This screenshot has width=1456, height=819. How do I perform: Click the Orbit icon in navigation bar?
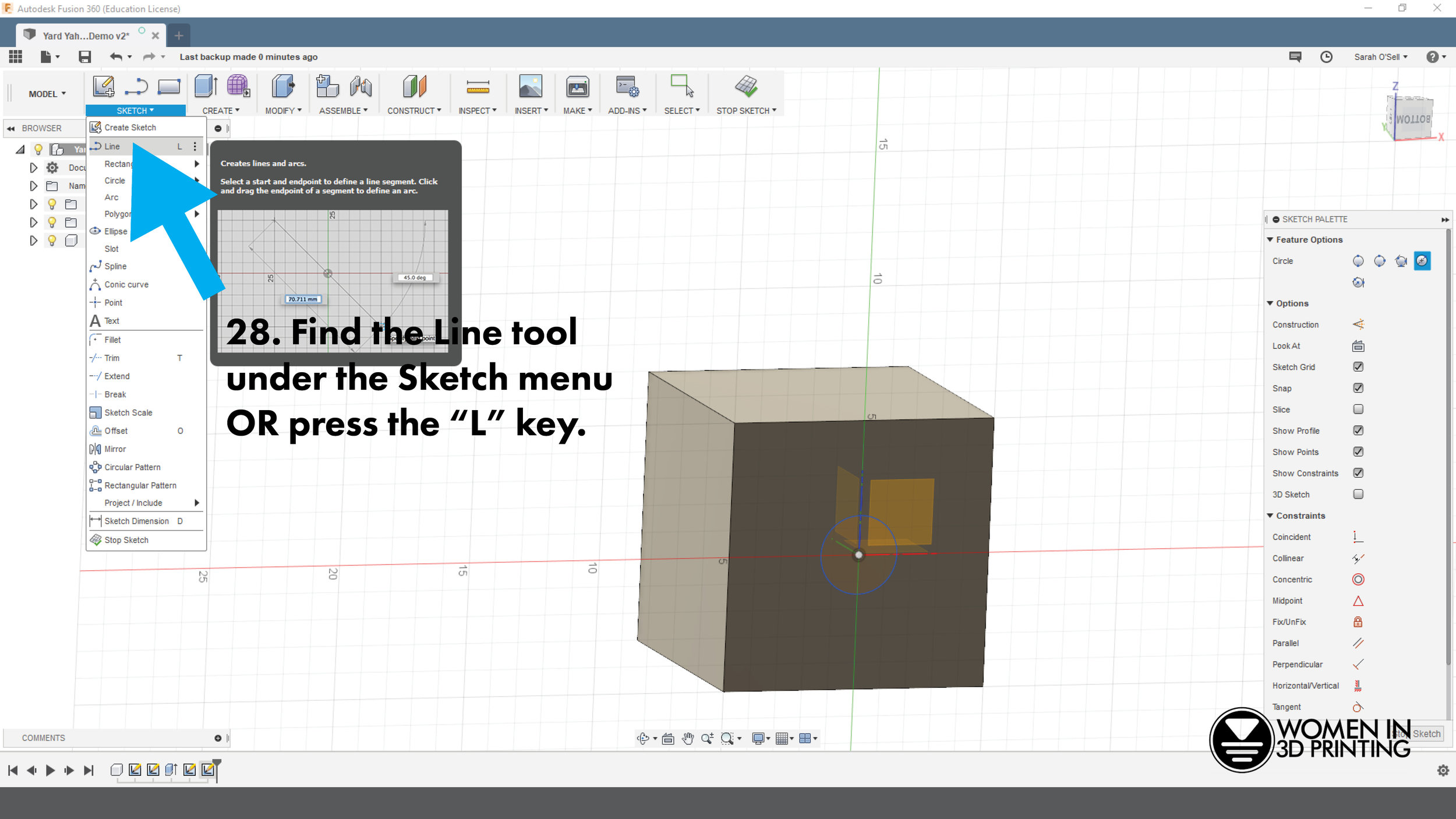(x=643, y=739)
